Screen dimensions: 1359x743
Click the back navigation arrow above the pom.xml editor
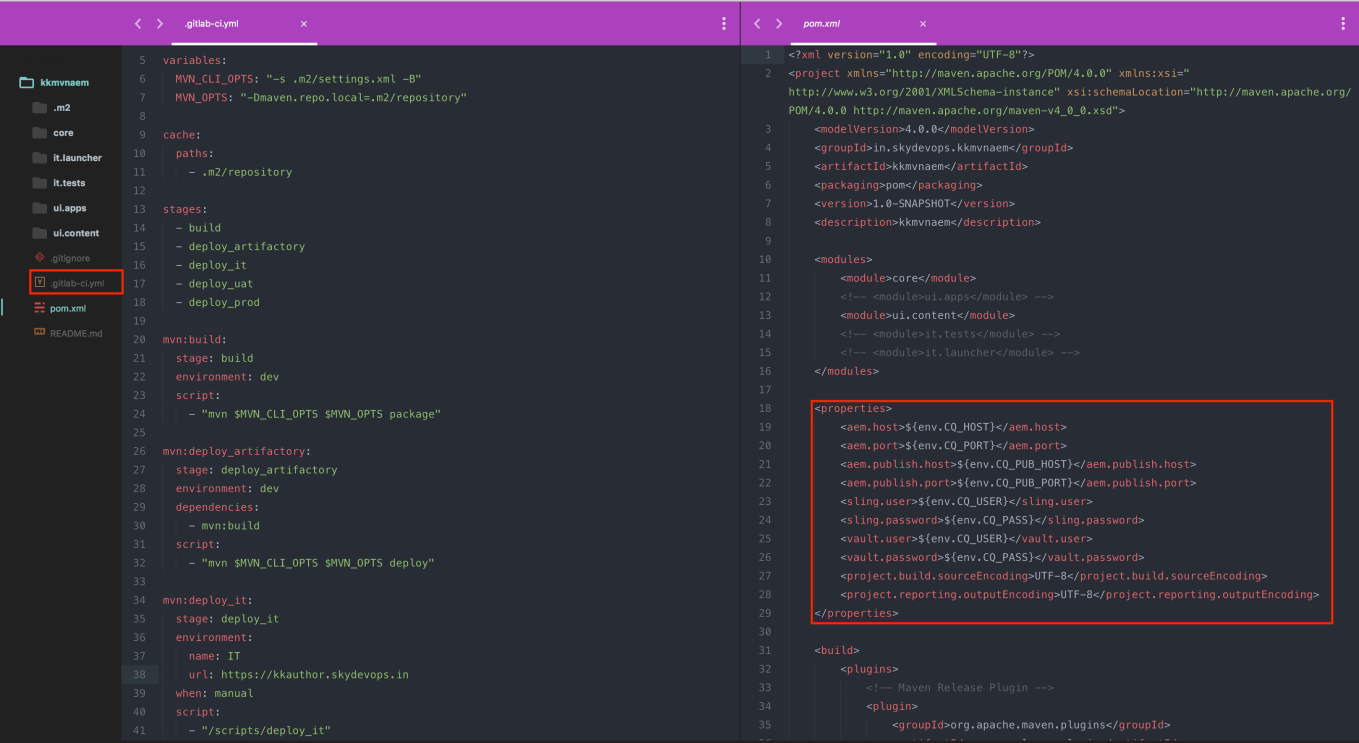click(x=757, y=23)
